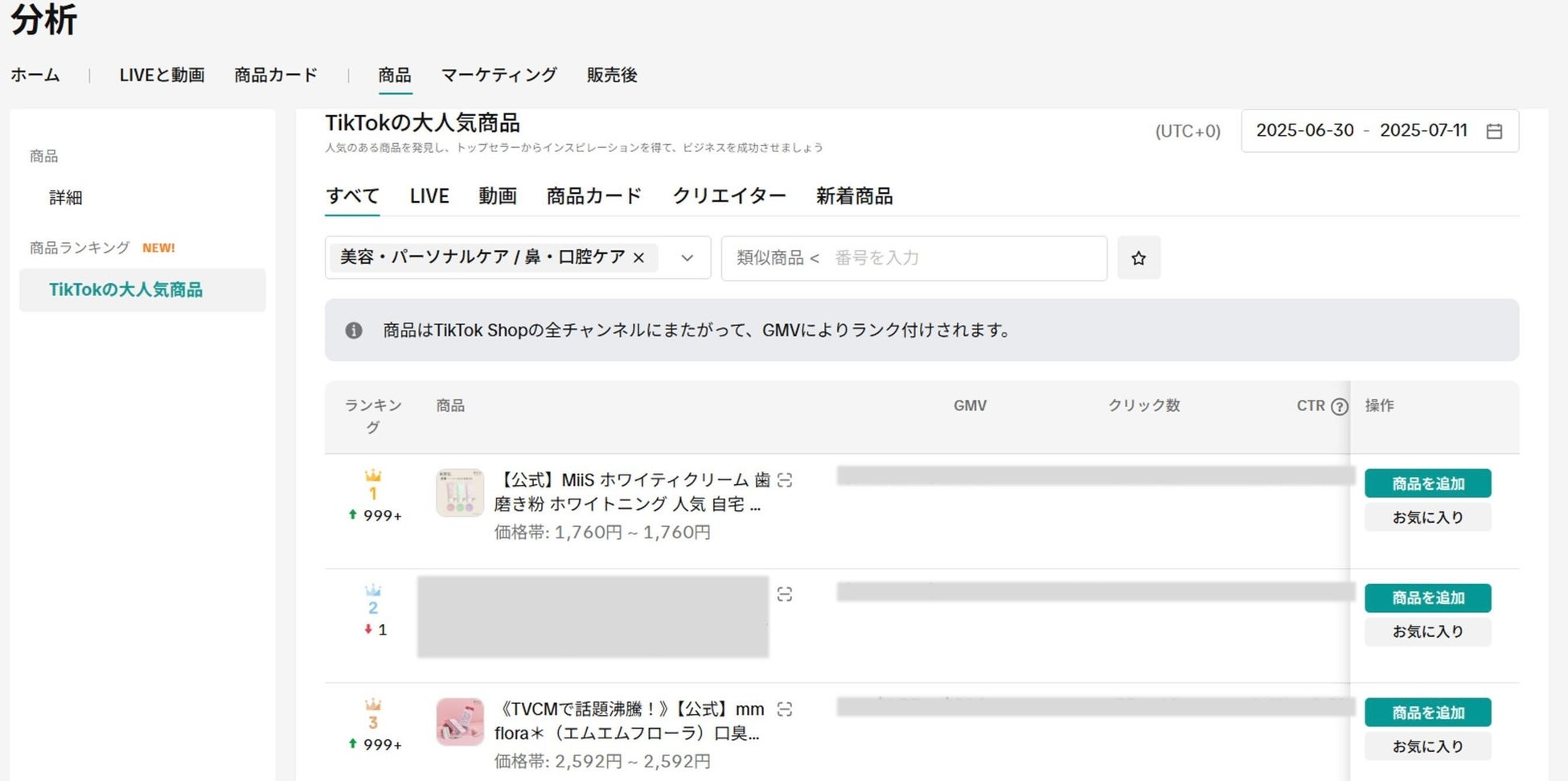The image size is (1568, 781).
Task: Open the LIVEと動画 analytics tab
Action: 162,75
